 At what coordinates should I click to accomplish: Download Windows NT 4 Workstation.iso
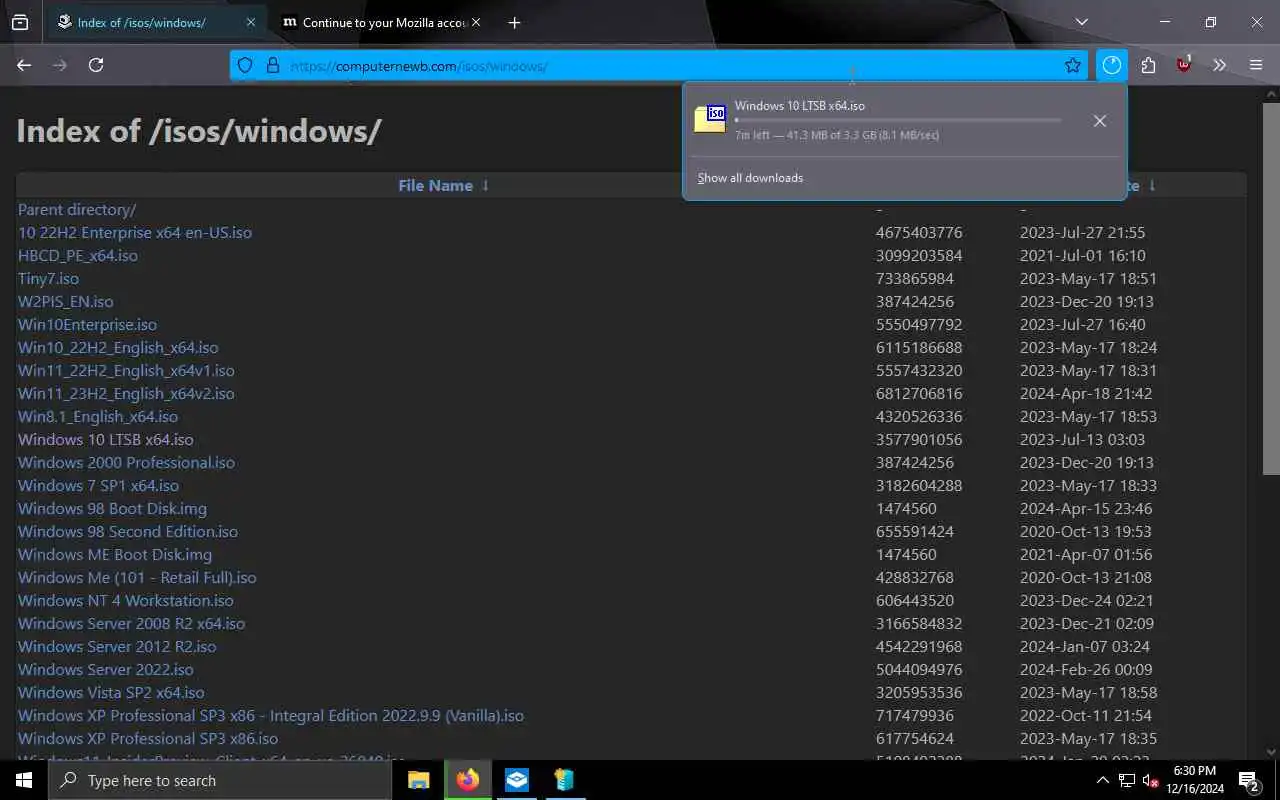(x=126, y=601)
